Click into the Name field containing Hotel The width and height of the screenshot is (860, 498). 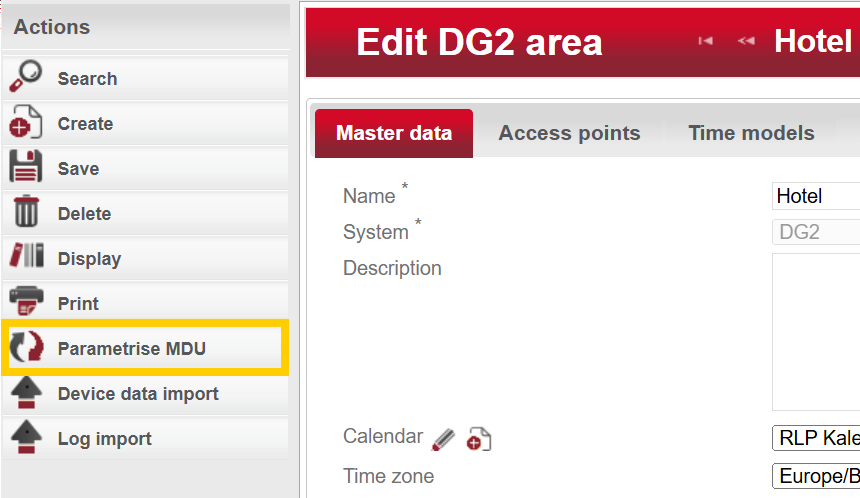pos(815,196)
